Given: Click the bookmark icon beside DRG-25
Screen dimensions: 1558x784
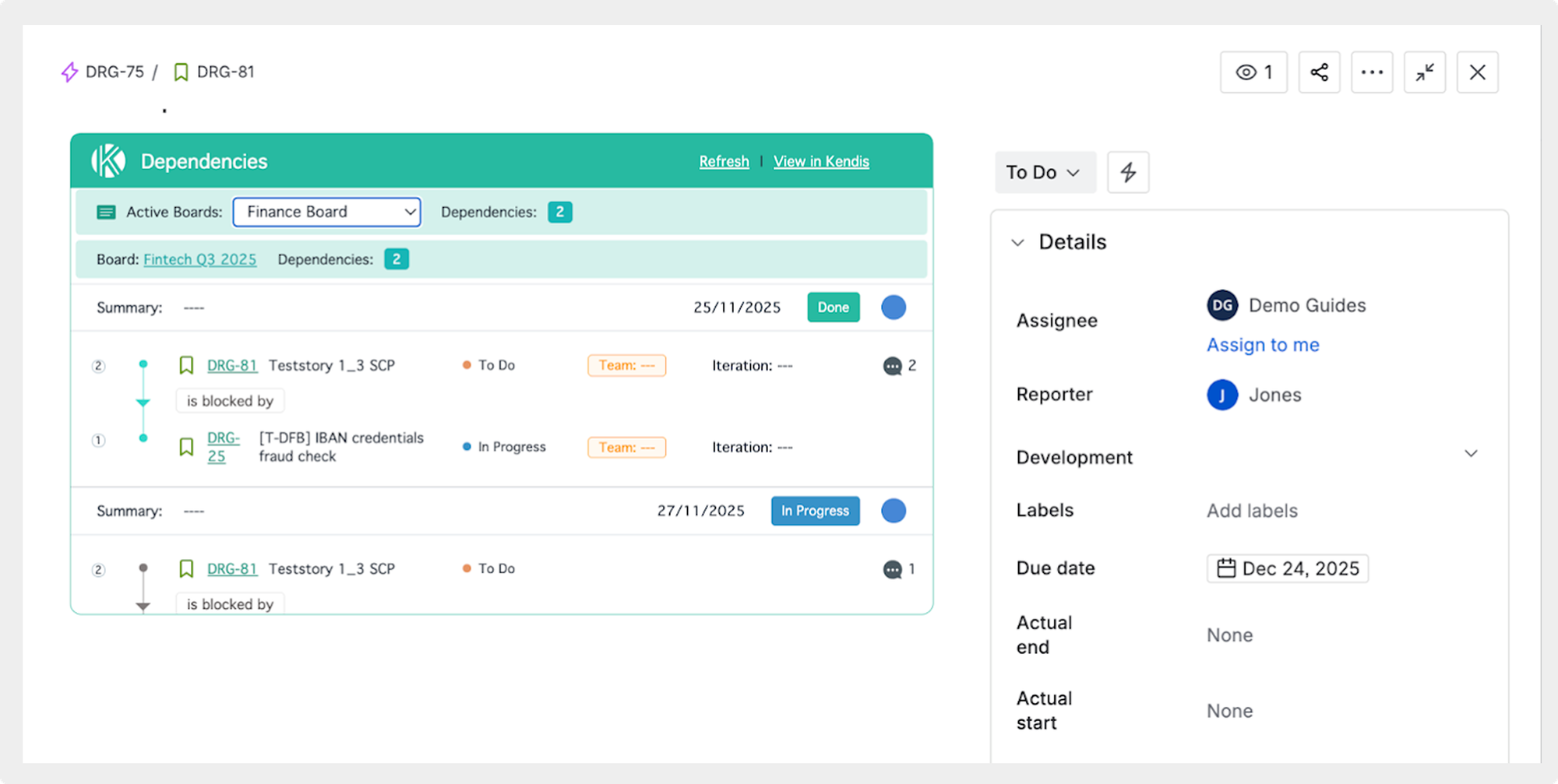Looking at the screenshot, I should [185, 446].
